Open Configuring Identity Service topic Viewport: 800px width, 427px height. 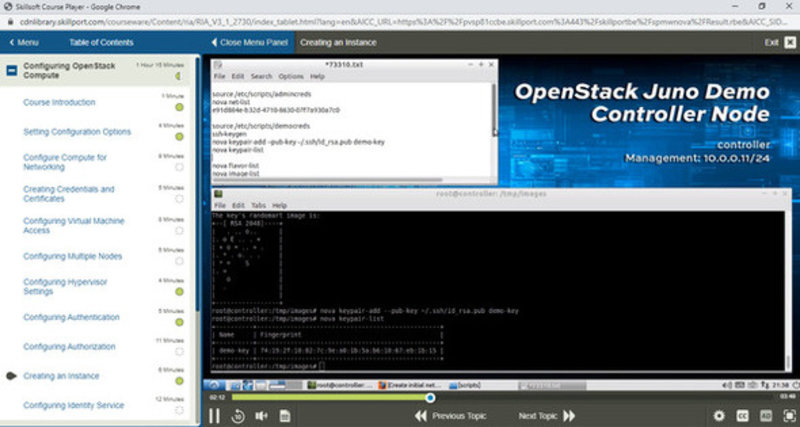point(73,405)
